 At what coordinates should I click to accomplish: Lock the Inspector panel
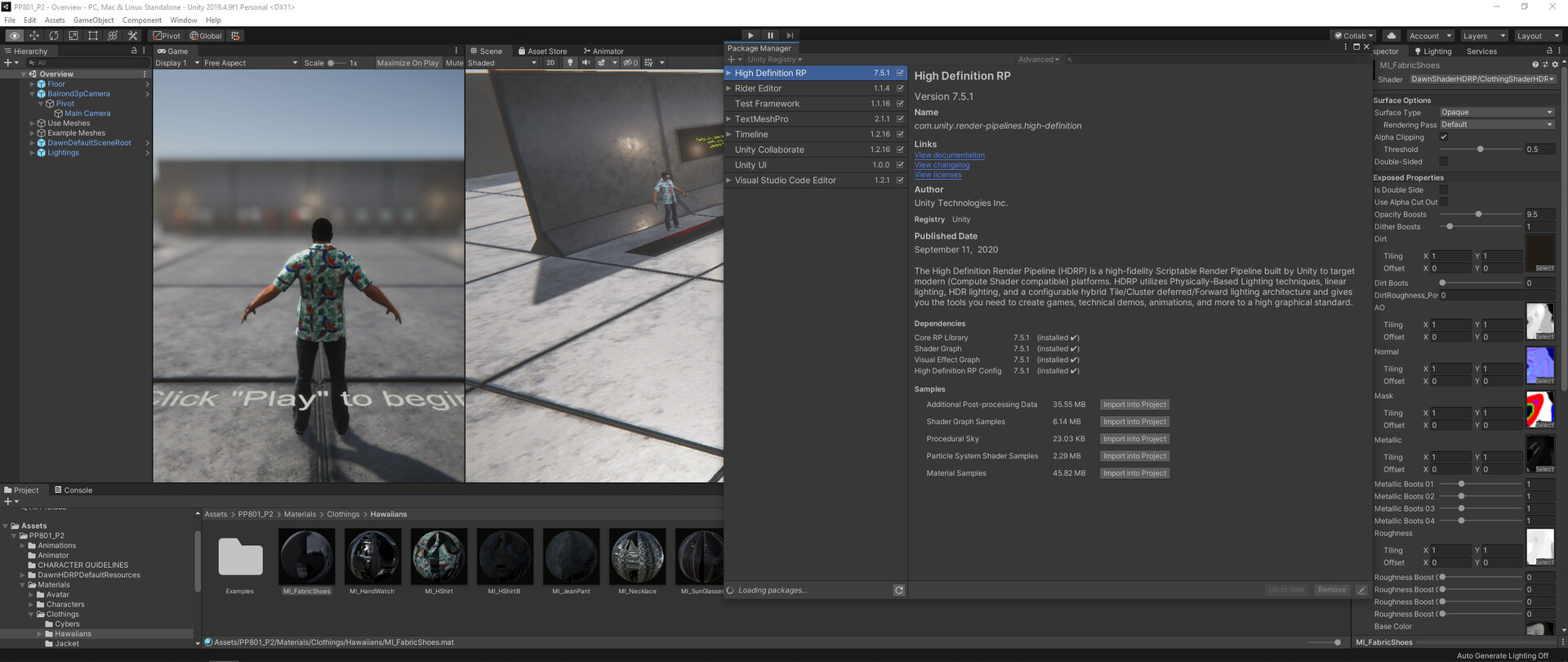[x=1549, y=51]
